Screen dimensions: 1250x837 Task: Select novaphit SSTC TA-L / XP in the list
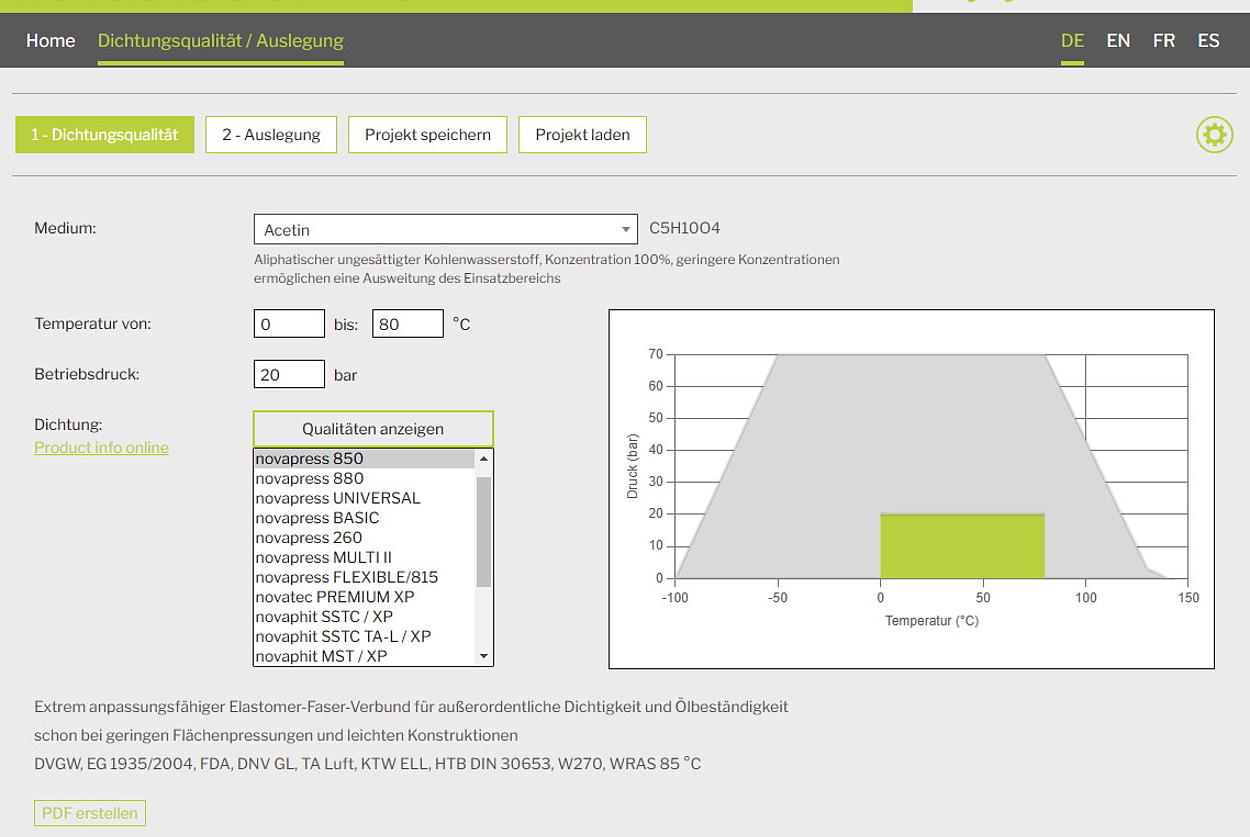click(x=364, y=636)
